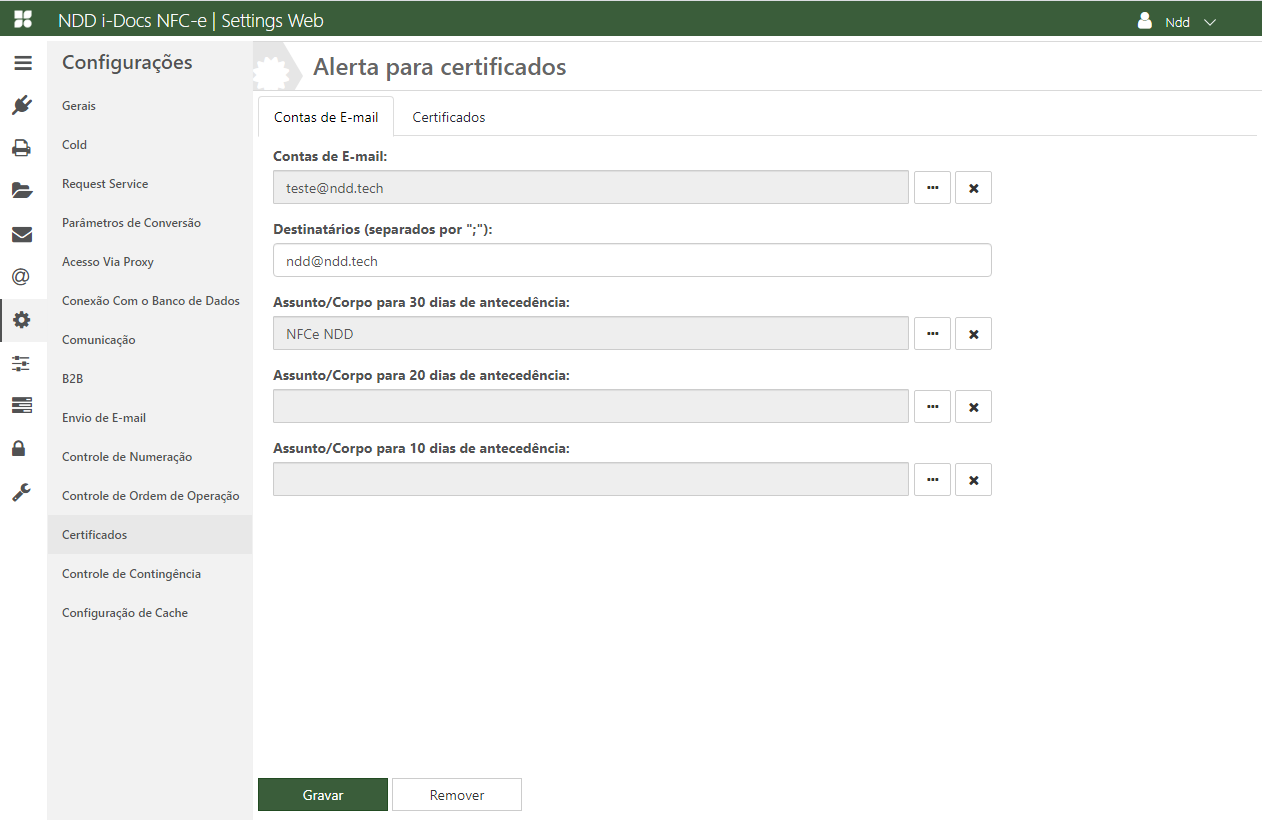Click the @ symbol sidebar icon
Screen dimensions: 1262x820
click(x=22, y=277)
